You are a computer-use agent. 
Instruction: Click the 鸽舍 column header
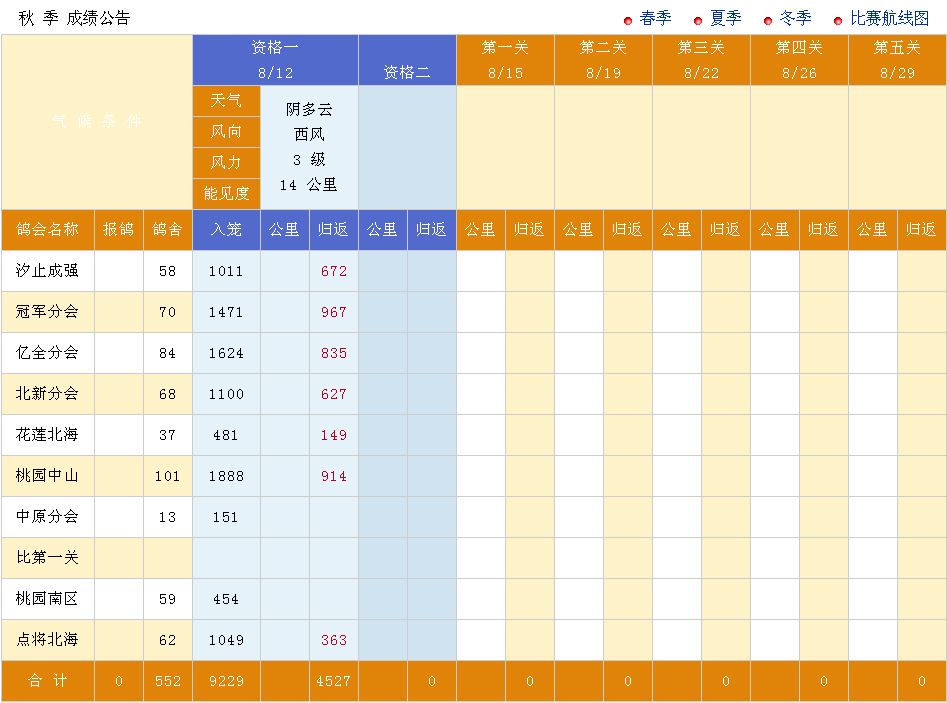click(168, 230)
